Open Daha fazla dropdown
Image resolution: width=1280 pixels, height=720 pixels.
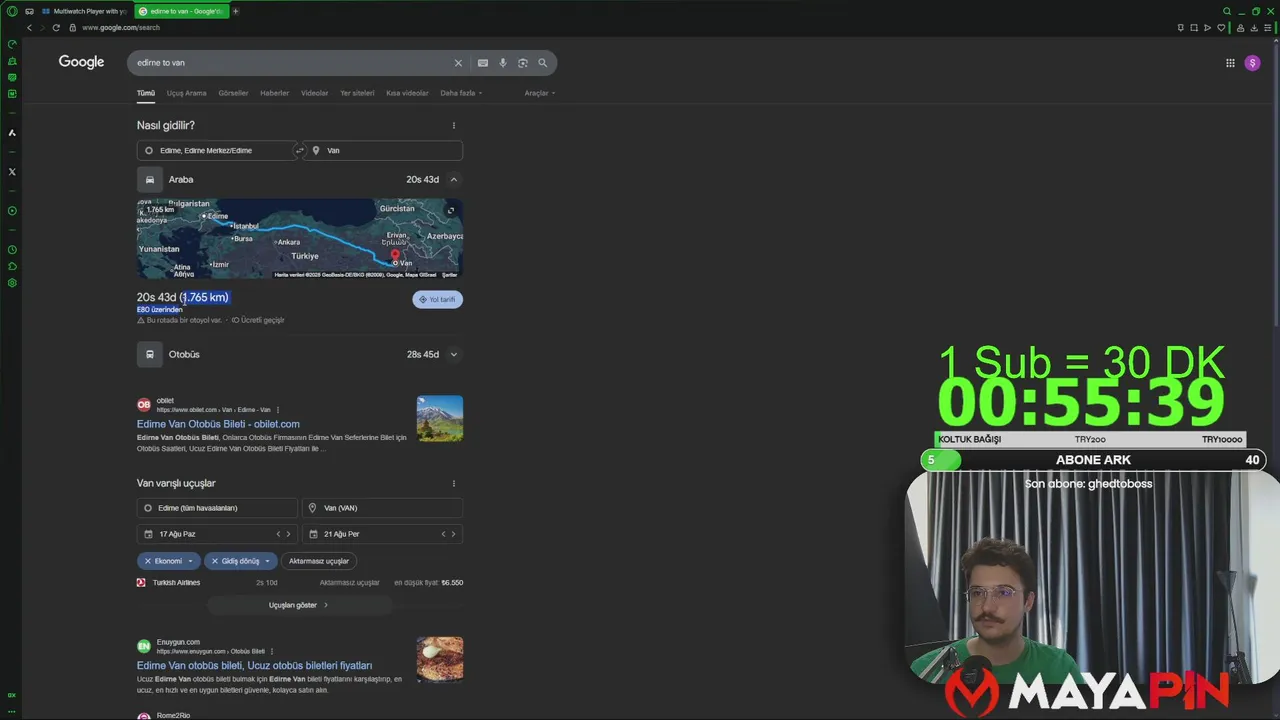pyautogui.click(x=461, y=93)
